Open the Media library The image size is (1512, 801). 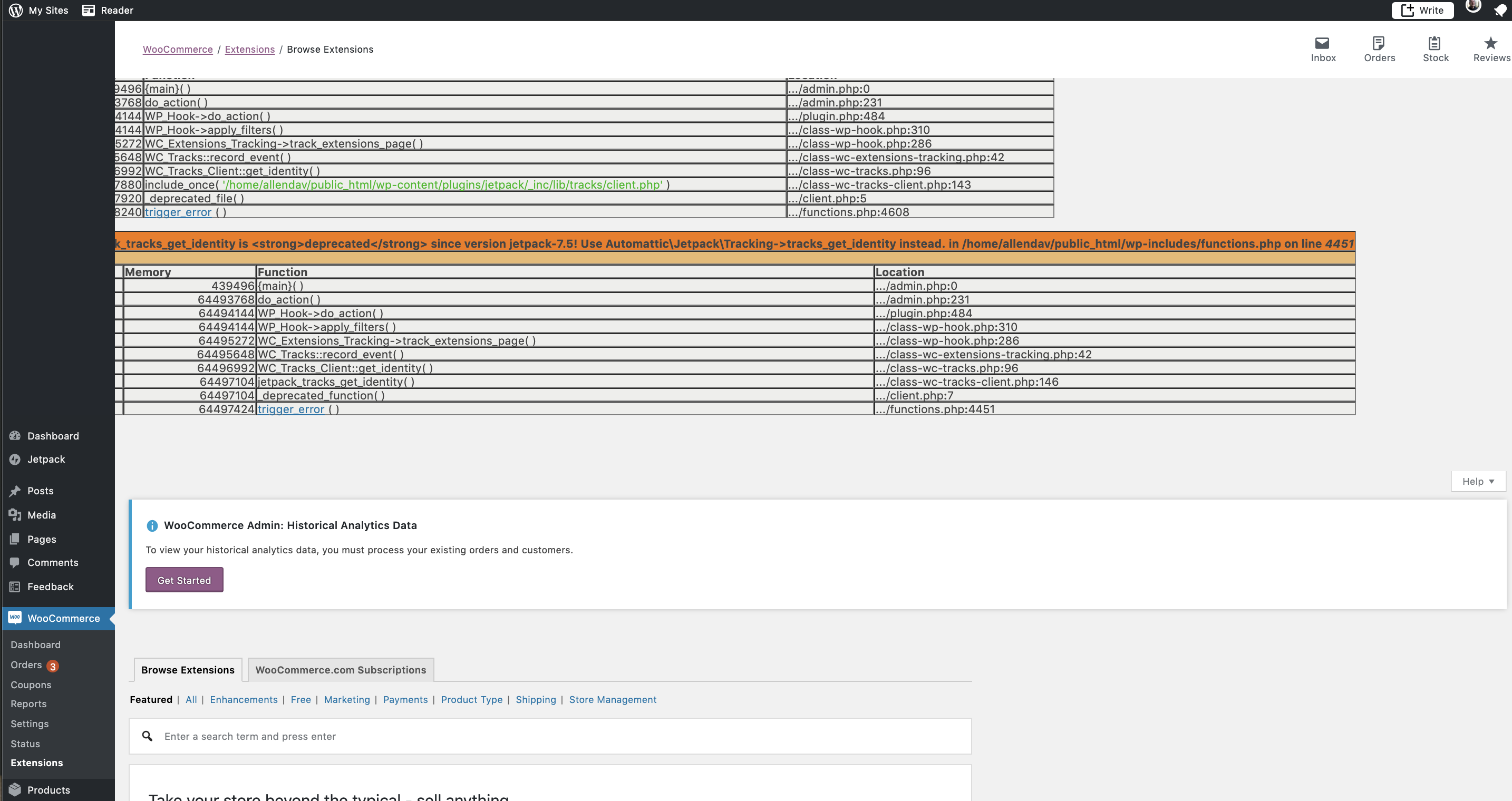pos(41,515)
